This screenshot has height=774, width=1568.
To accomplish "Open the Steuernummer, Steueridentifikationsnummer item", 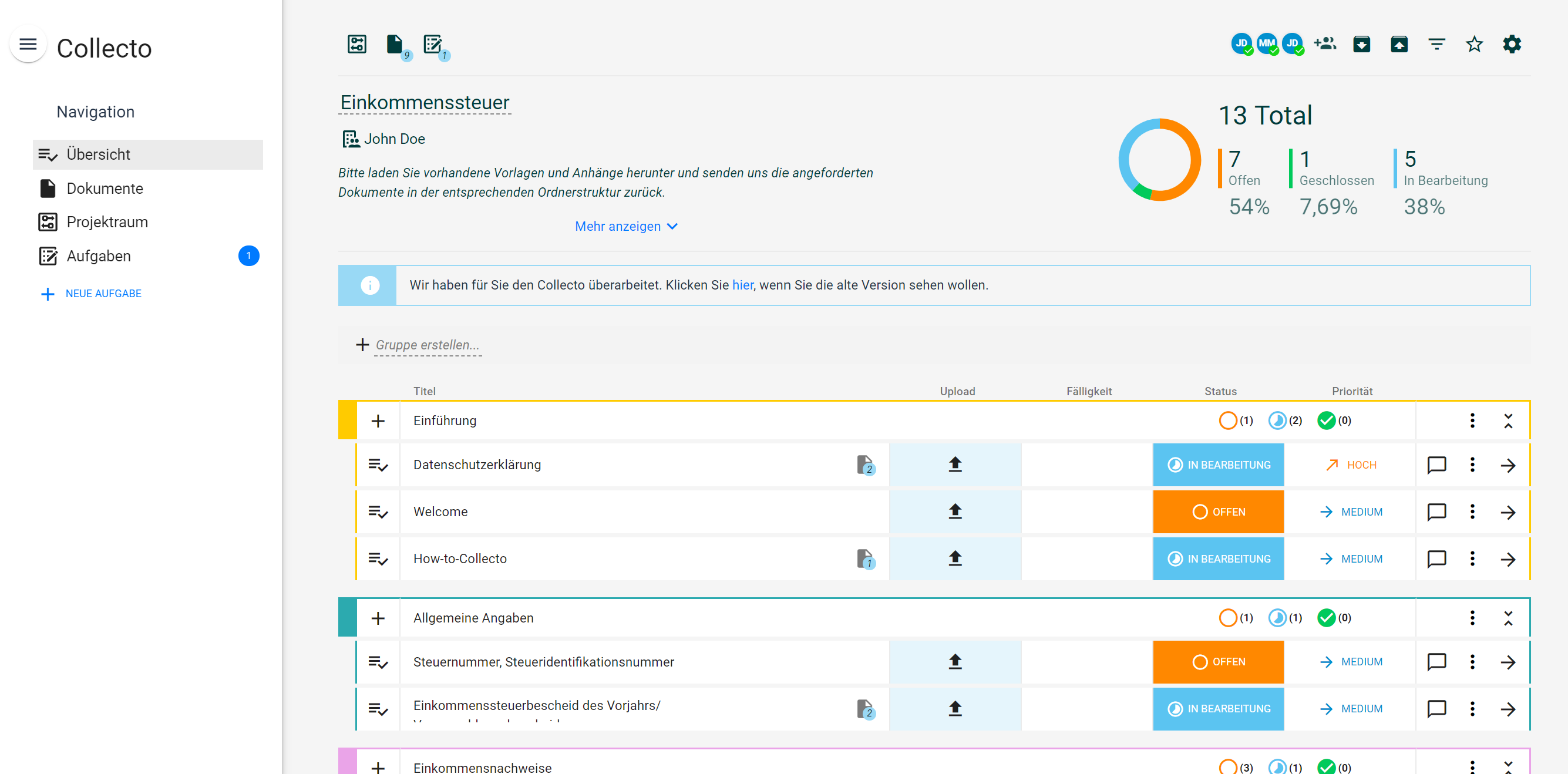I will 544,662.
